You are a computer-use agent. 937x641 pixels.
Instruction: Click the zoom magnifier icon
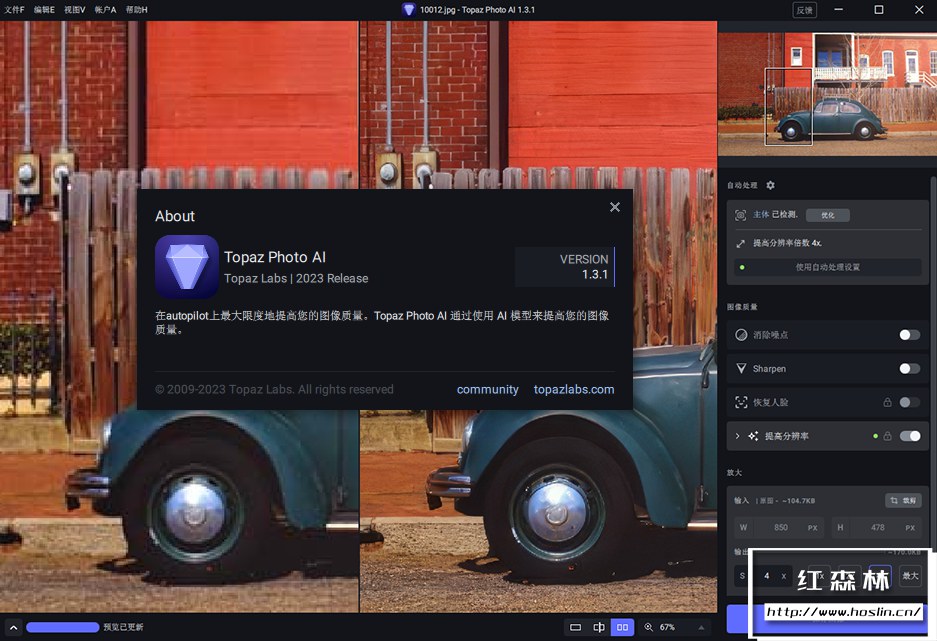coord(648,627)
